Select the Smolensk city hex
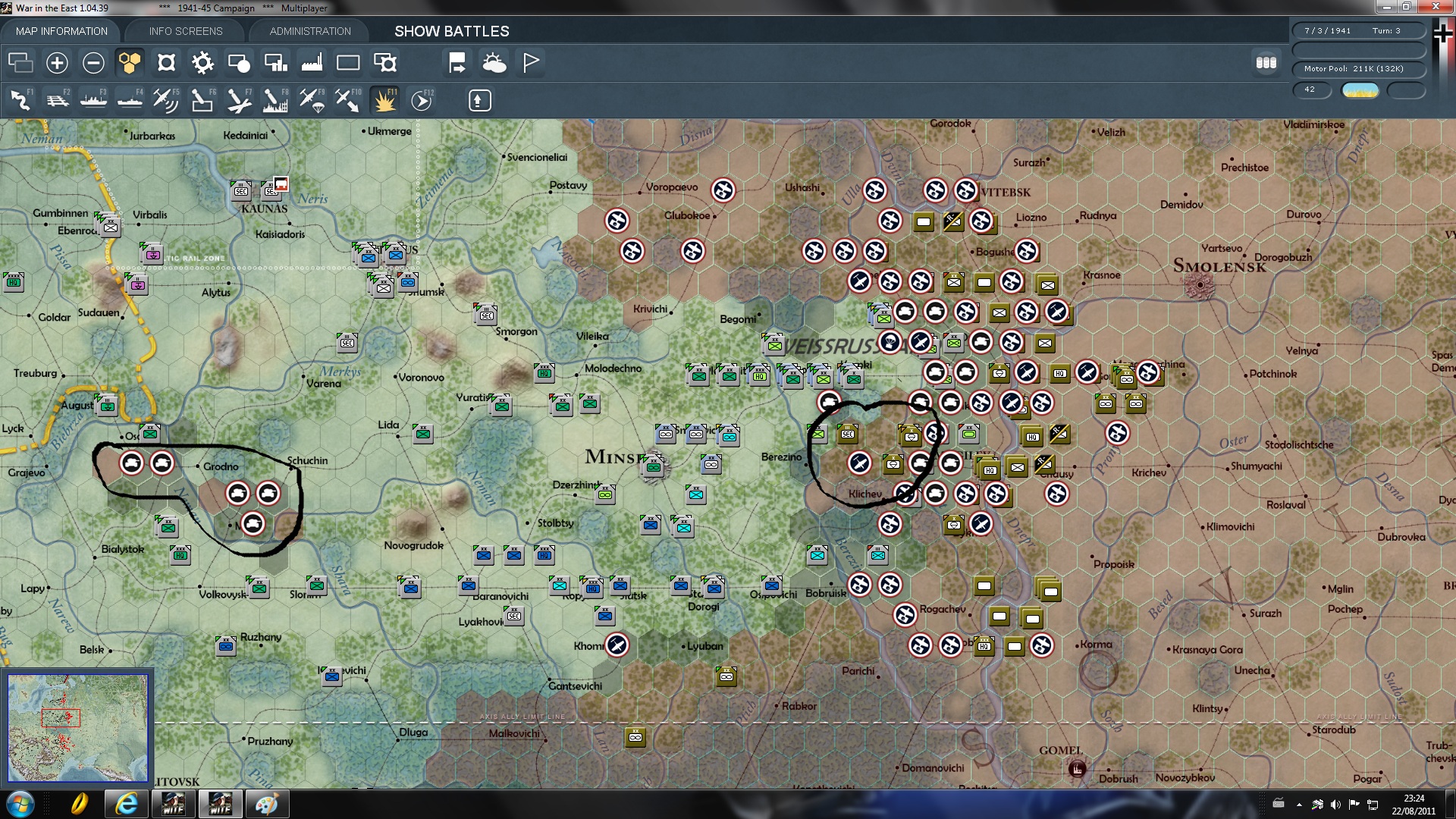The image size is (1456, 819). [1200, 286]
